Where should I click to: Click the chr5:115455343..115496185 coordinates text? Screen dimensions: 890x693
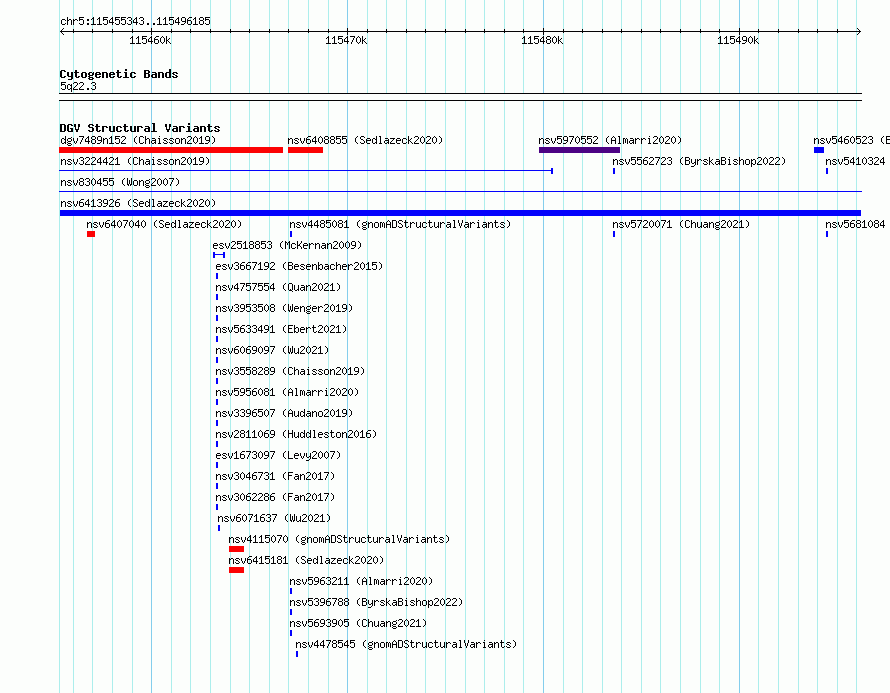pyautogui.click(x=135, y=21)
